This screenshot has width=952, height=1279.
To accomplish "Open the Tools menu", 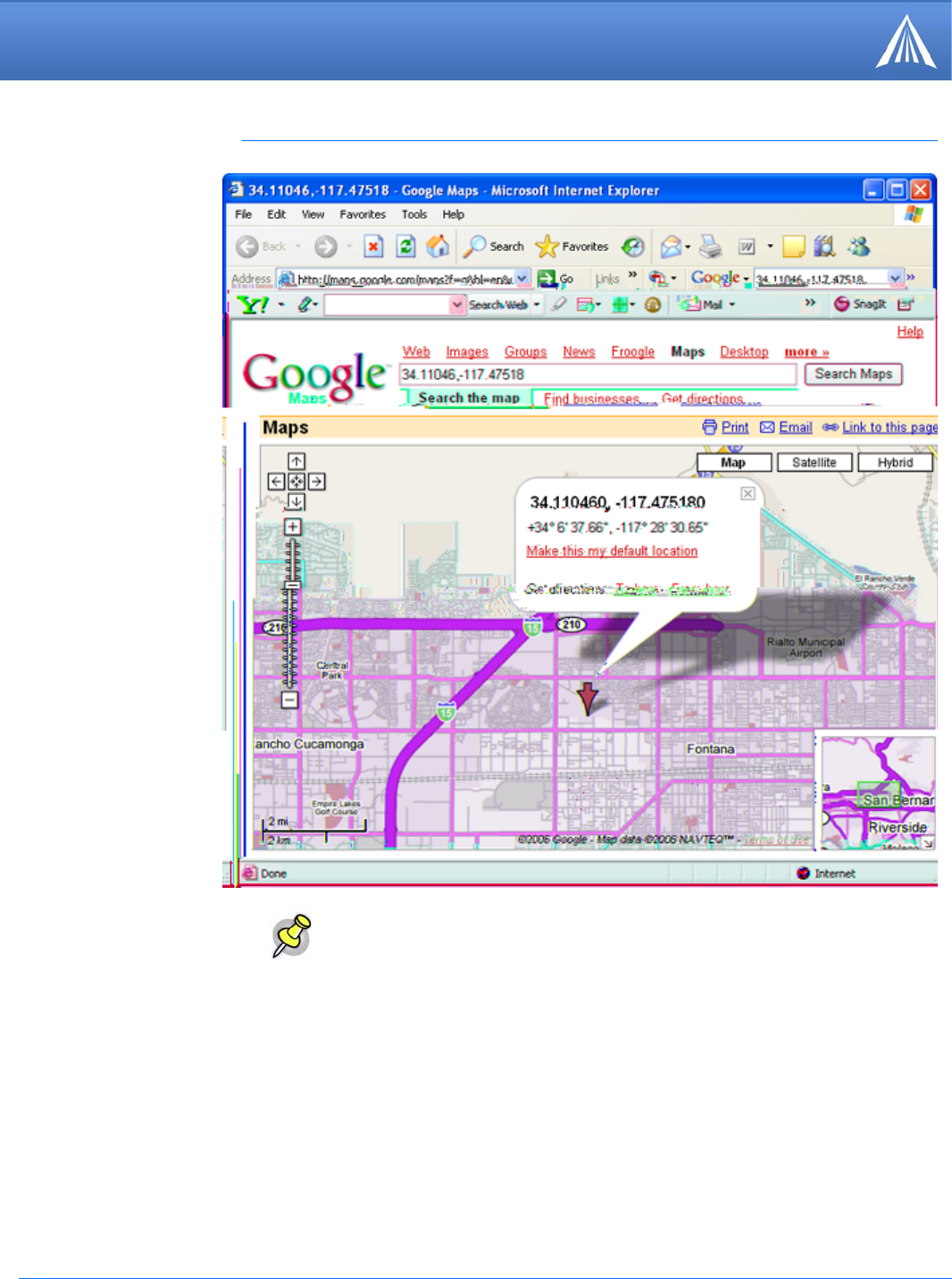I will tap(414, 214).
